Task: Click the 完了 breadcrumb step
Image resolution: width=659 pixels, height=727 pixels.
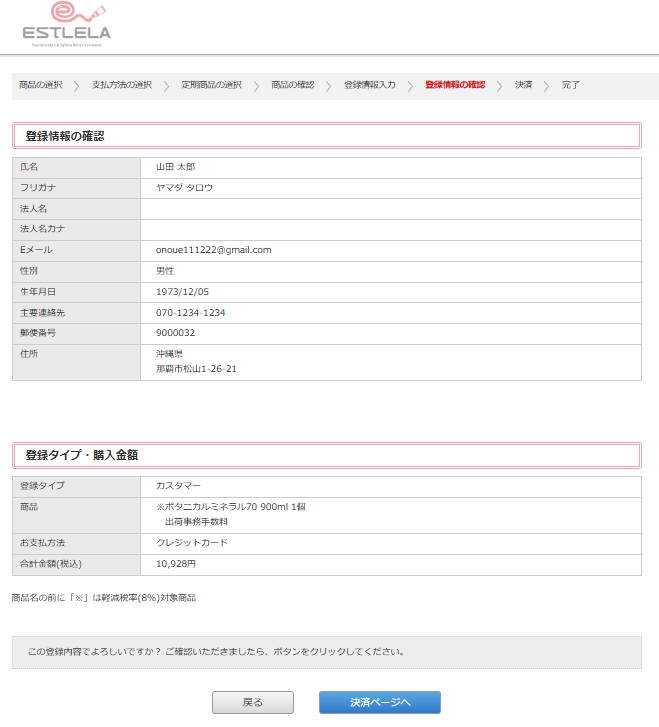Action: point(571,86)
